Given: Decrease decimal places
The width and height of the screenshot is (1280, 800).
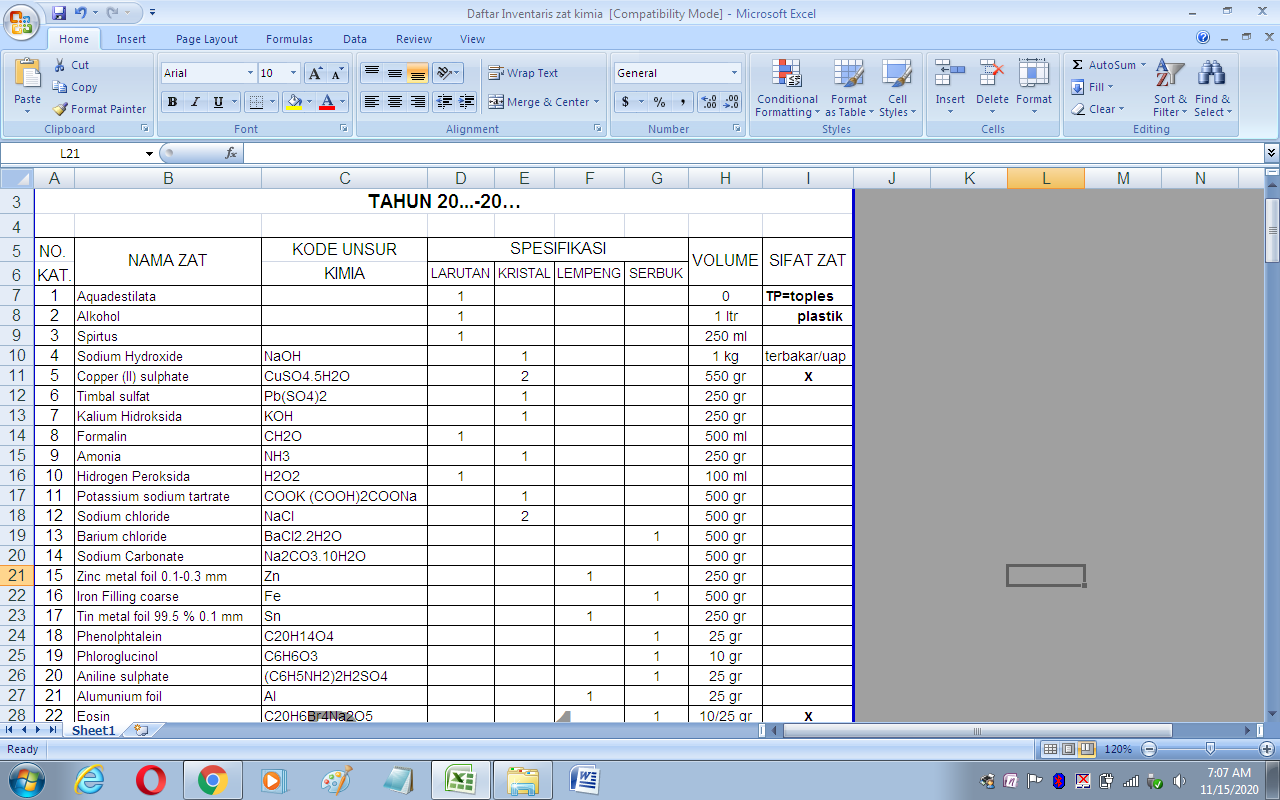Looking at the screenshot, I should pyautogui.click(x=732, y=102).
